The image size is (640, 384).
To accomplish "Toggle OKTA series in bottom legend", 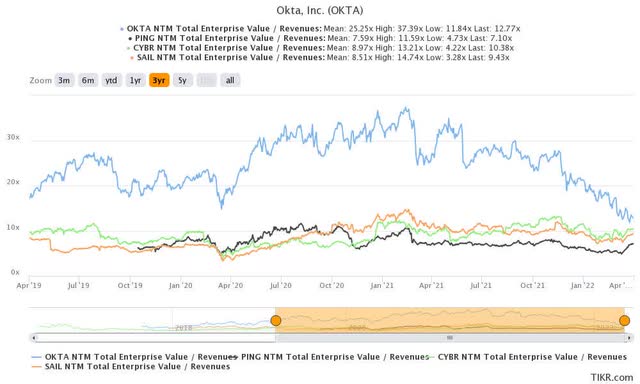I will [x=135, y=357].
